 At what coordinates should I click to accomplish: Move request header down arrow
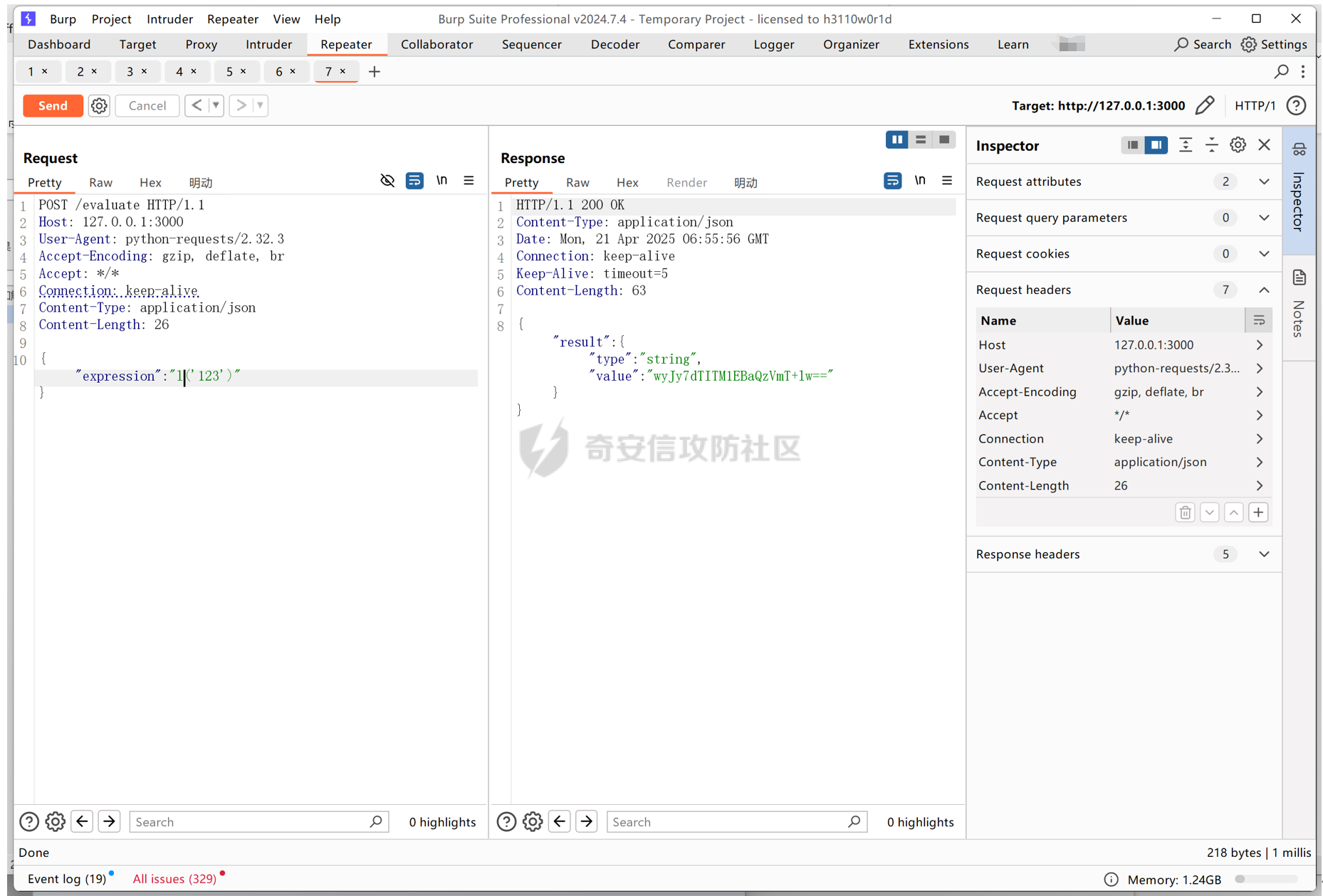pyautogui.click(x=1210, y=512)
